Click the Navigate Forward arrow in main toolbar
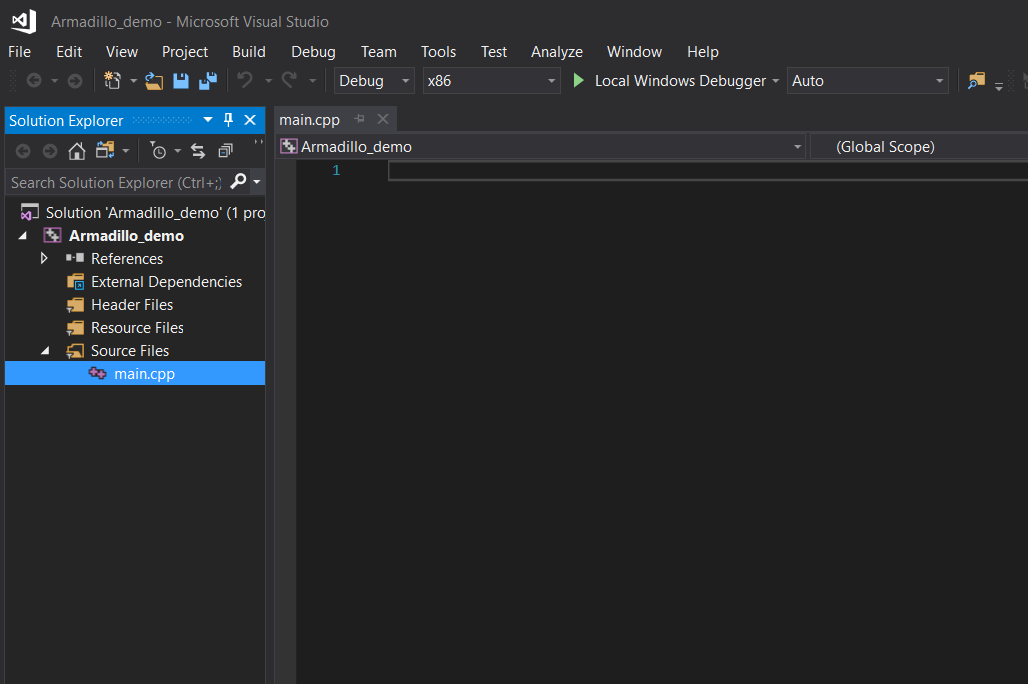Screen dimensions: 1028x684 coord(75,81)
